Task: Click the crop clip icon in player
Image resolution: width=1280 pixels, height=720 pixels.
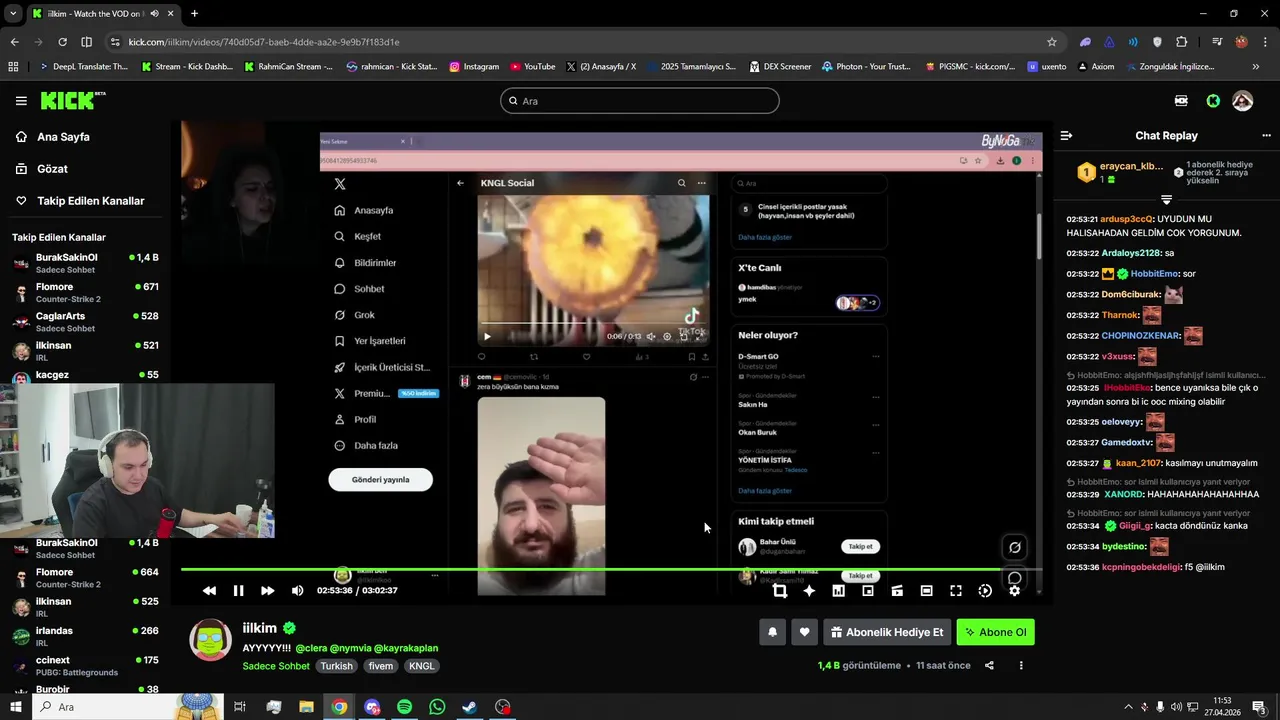Action: [780, 591]
